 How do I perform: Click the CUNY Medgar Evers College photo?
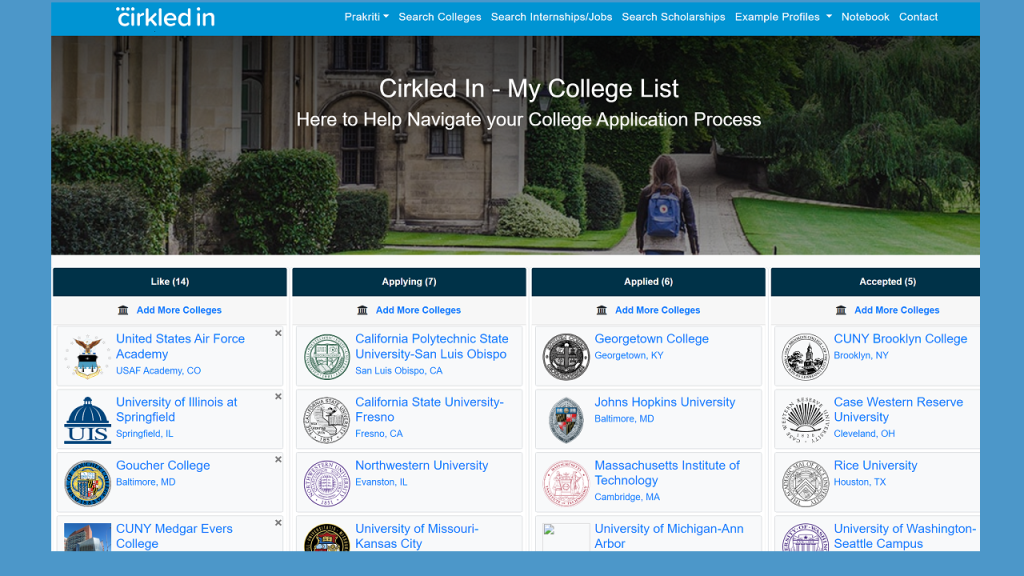tap(88, 537)
